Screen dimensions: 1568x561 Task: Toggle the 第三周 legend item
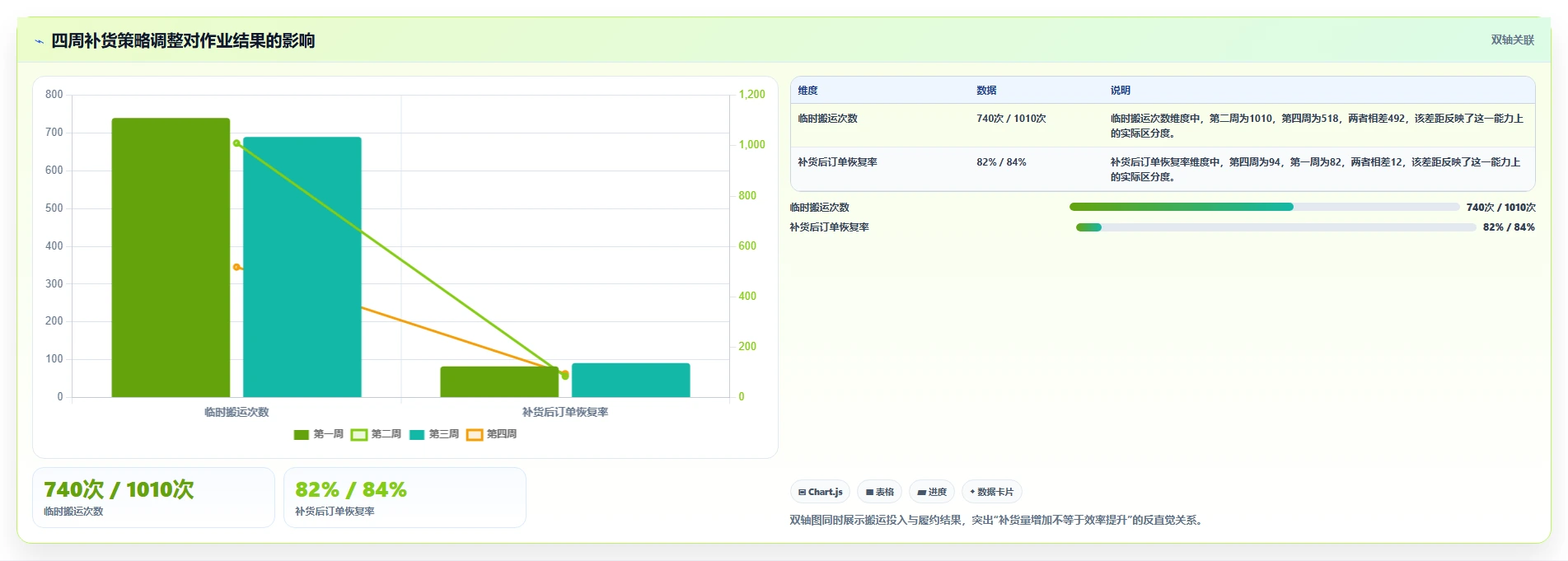(433, 434)
